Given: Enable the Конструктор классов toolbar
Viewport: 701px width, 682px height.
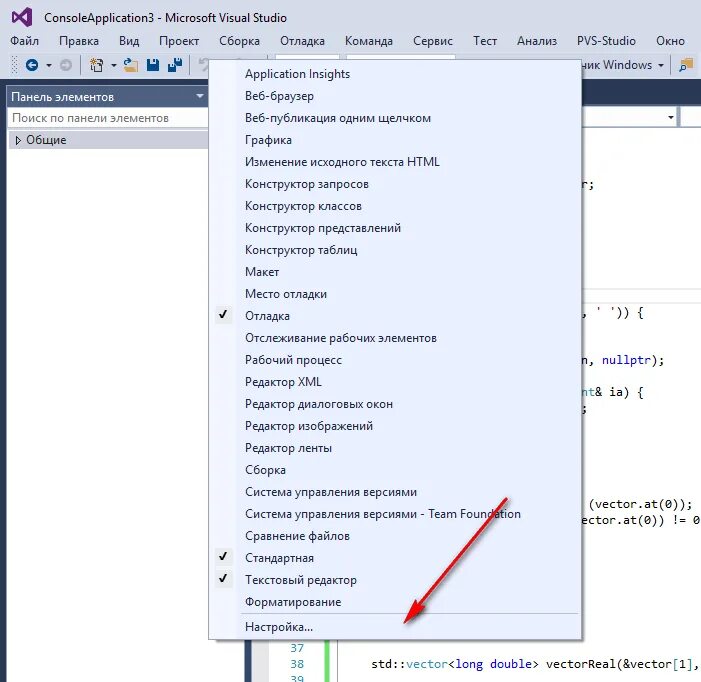Looking at the screenshot, I should (x=396, y=206).
